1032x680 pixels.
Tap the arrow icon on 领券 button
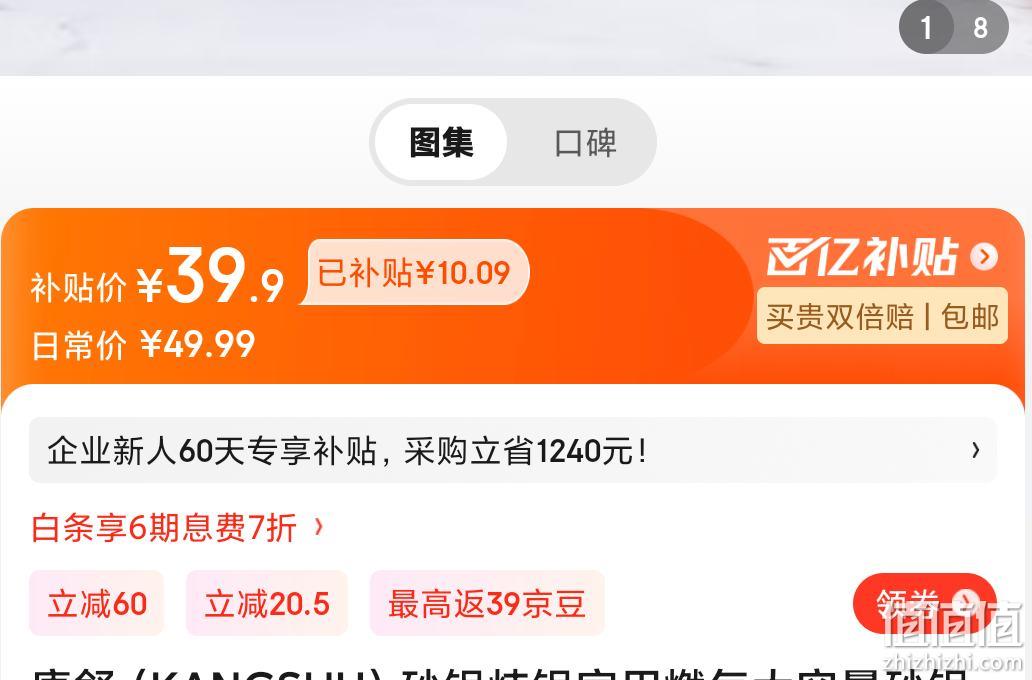tap(966, 602)
